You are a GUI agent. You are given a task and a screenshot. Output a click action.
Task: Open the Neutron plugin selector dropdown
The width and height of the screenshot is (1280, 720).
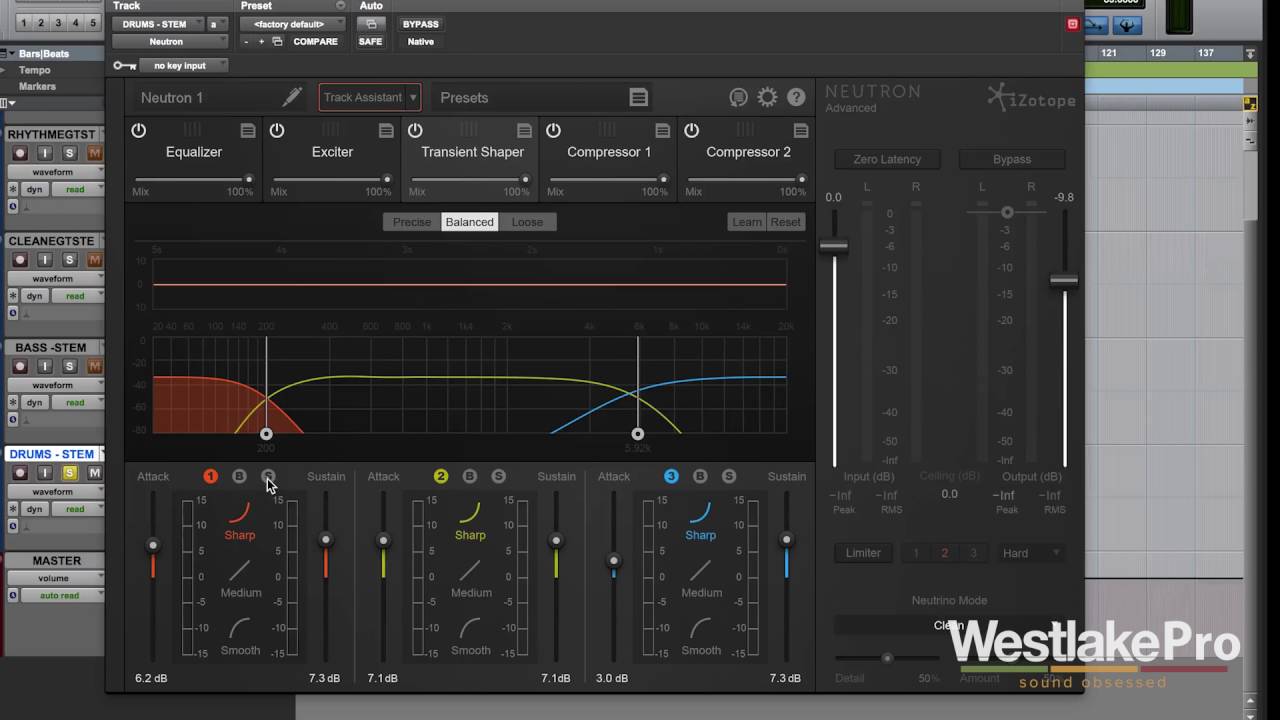coord(170,42)
